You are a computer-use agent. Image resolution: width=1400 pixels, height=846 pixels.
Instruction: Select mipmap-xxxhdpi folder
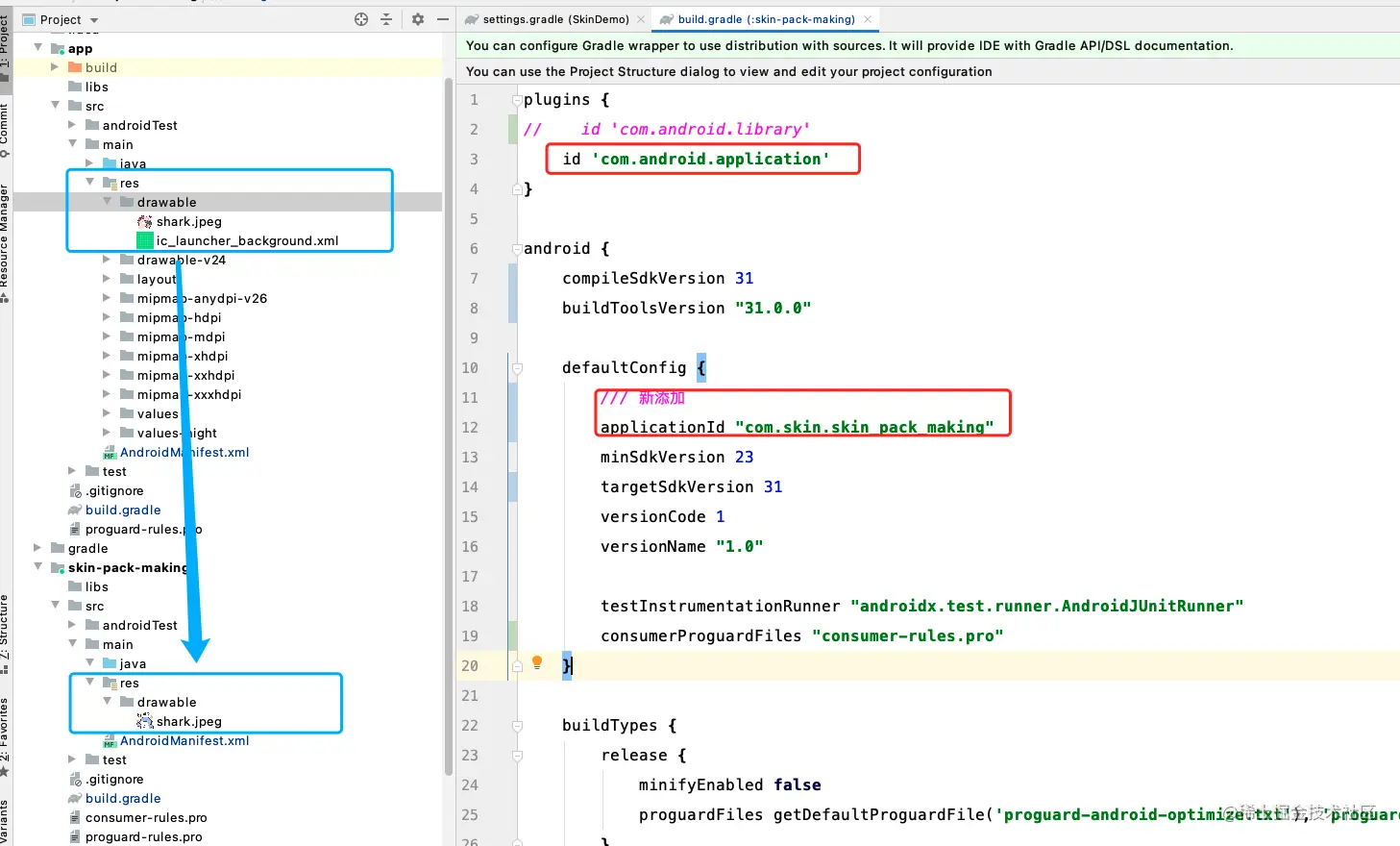181,394
